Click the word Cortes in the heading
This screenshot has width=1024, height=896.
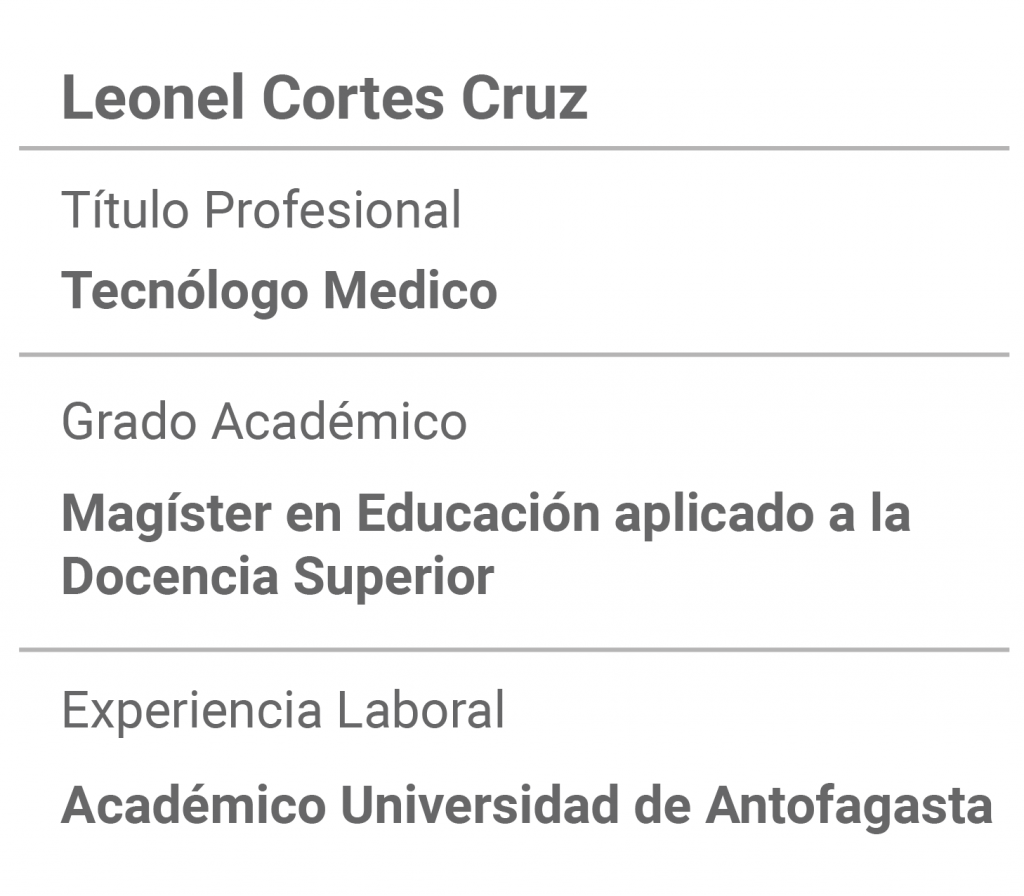click(x=353, y=98)
